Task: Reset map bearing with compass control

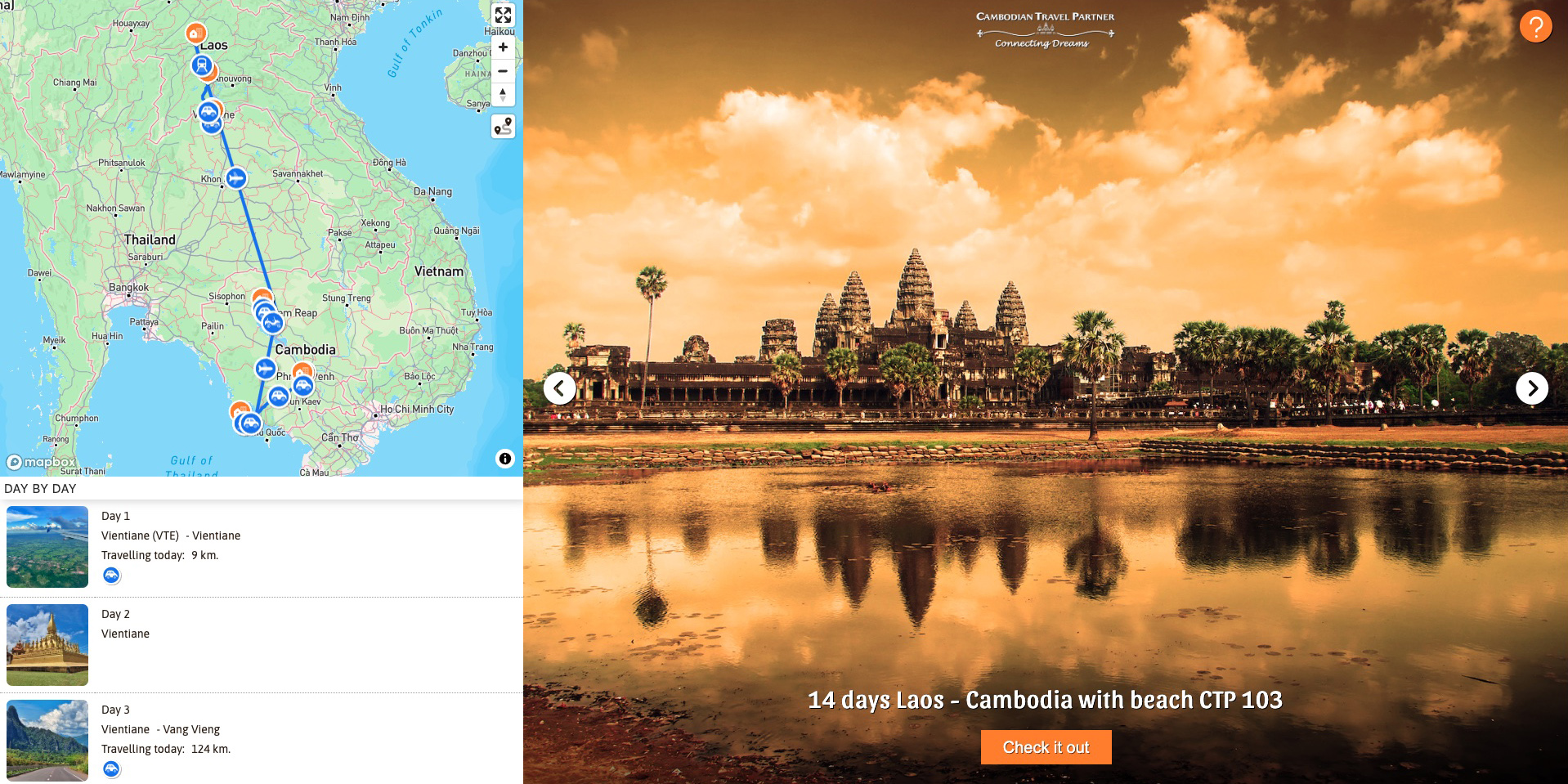Action: 503,95
